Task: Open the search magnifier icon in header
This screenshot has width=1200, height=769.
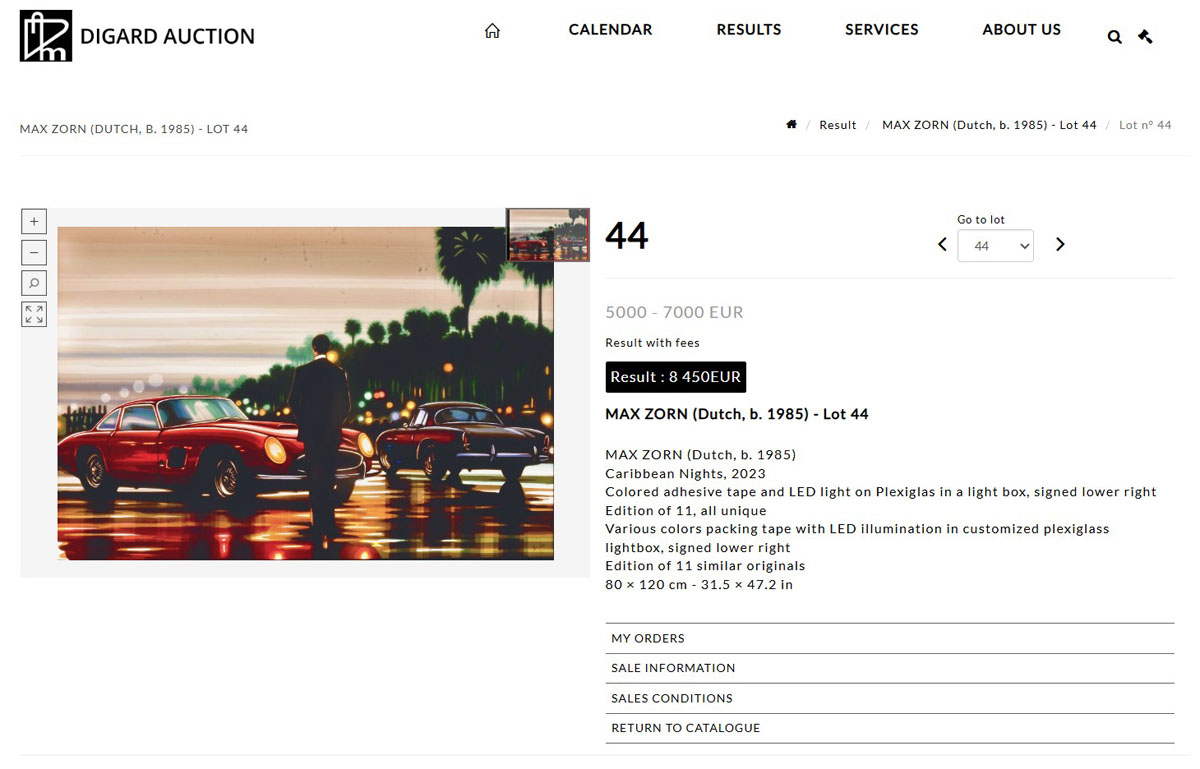Action: pos(1114,37)
